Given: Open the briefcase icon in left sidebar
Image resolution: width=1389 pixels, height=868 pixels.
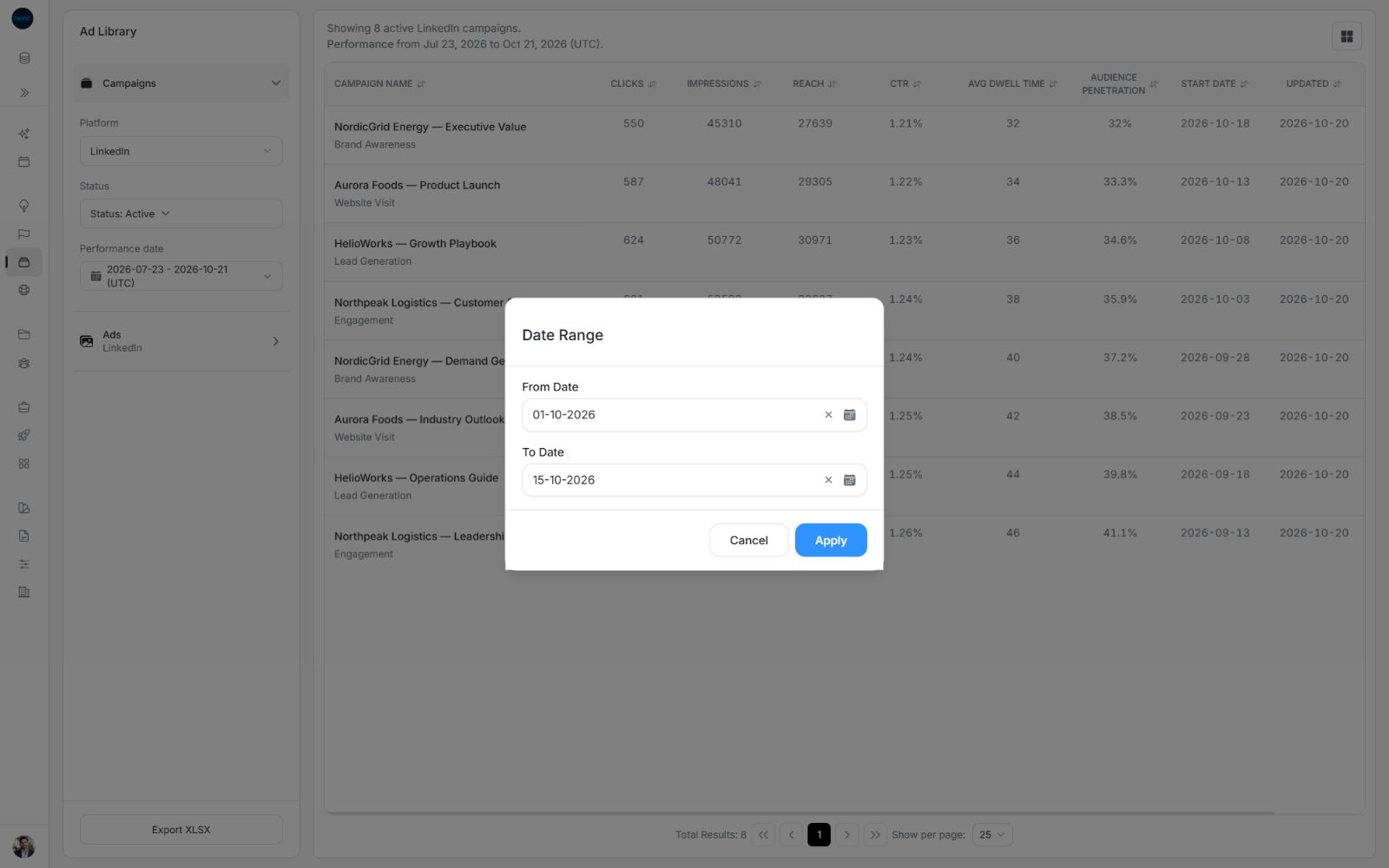Looking at the screenshot, I should (24, 407).
